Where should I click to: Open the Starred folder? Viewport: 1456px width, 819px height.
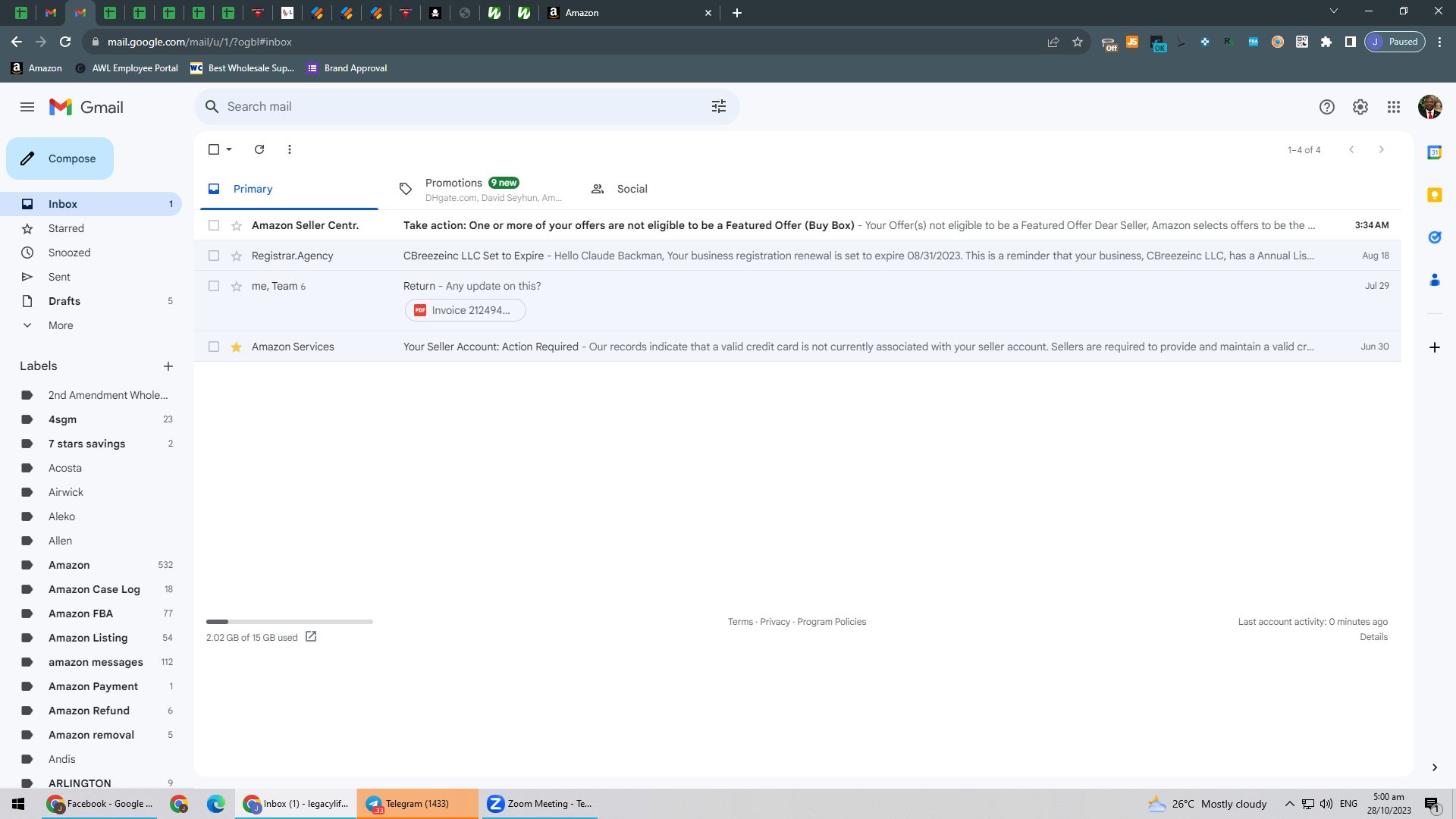click(91, 228)
